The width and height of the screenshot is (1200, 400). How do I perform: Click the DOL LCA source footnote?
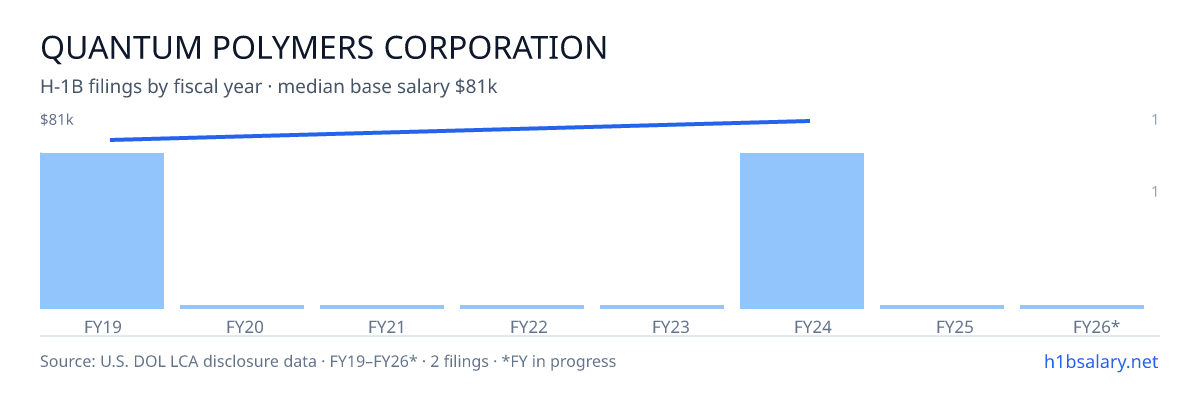pos(328,361)
